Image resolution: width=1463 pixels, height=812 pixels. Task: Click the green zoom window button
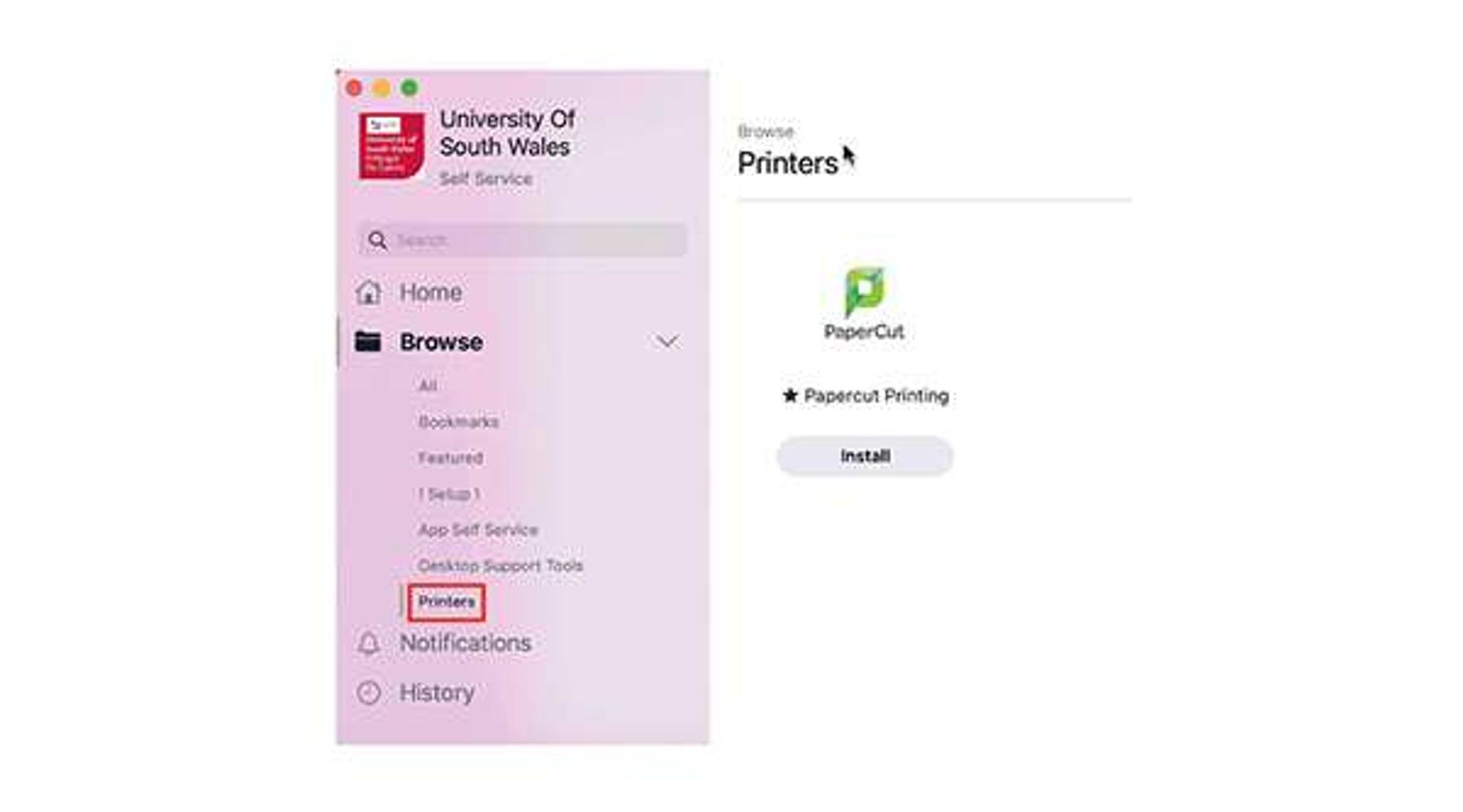point(410,88)
